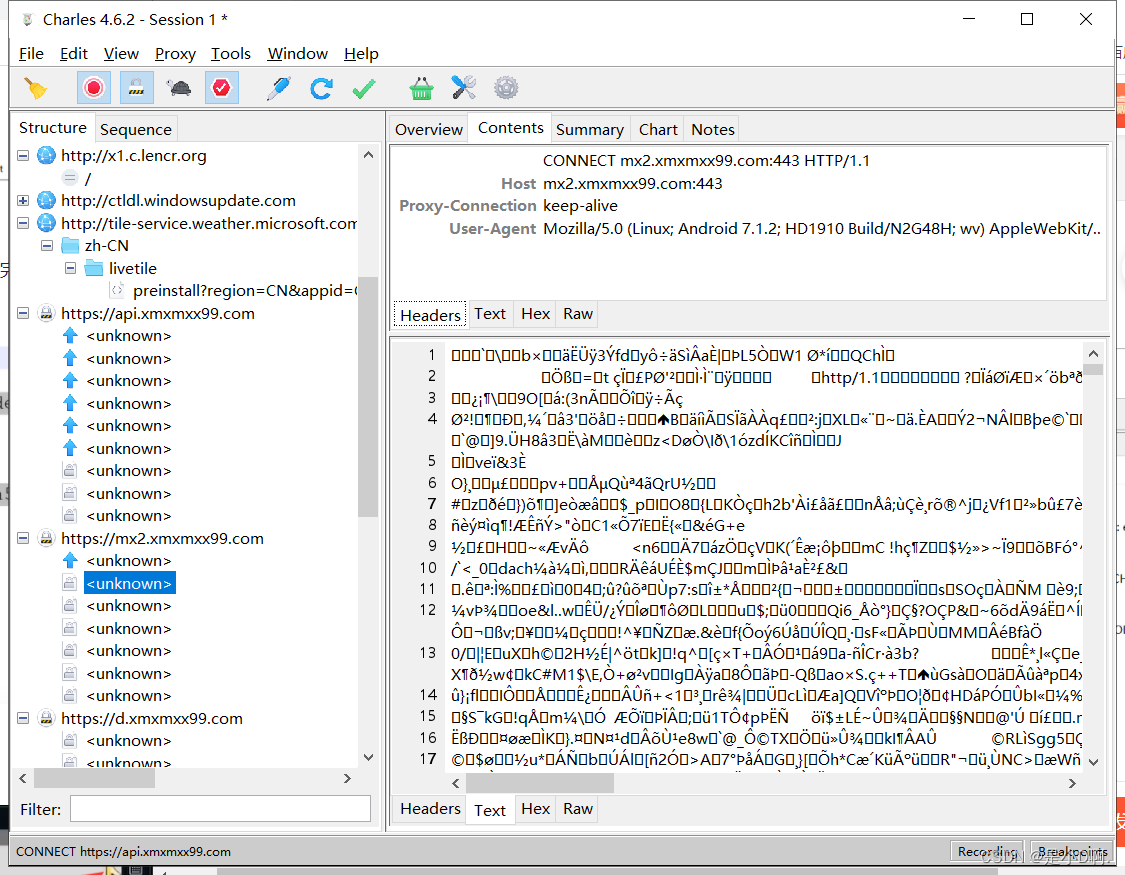Toggle the Breakpoints hexagon icon

pyautogui.click(x=221, y=88)
